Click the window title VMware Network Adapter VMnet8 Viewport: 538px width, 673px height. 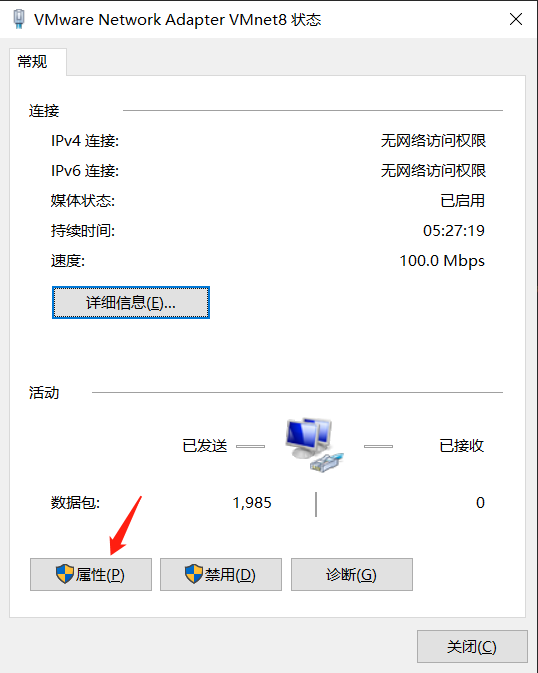pos(160,20)
